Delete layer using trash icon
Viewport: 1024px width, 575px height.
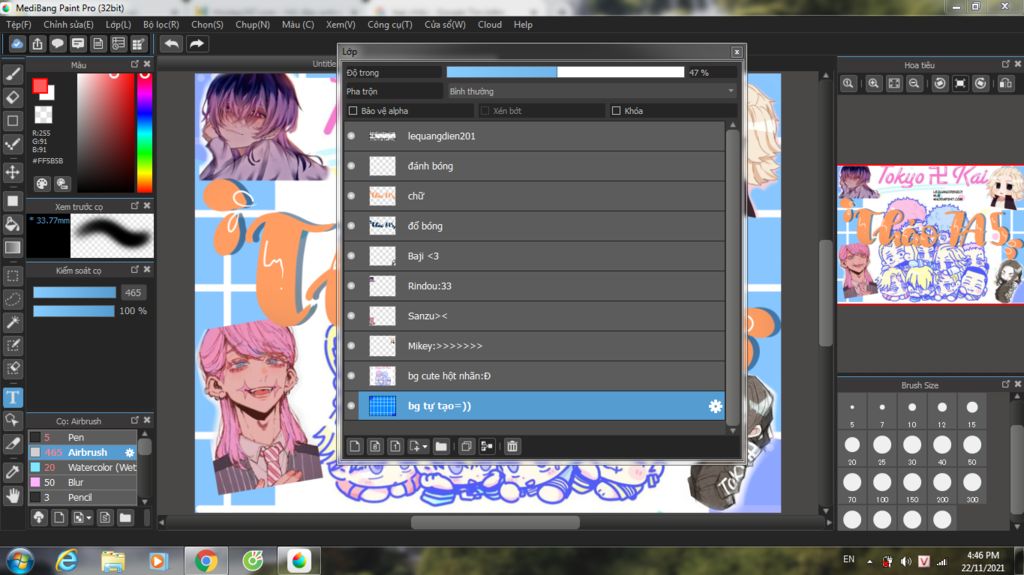tap(512, 446)
